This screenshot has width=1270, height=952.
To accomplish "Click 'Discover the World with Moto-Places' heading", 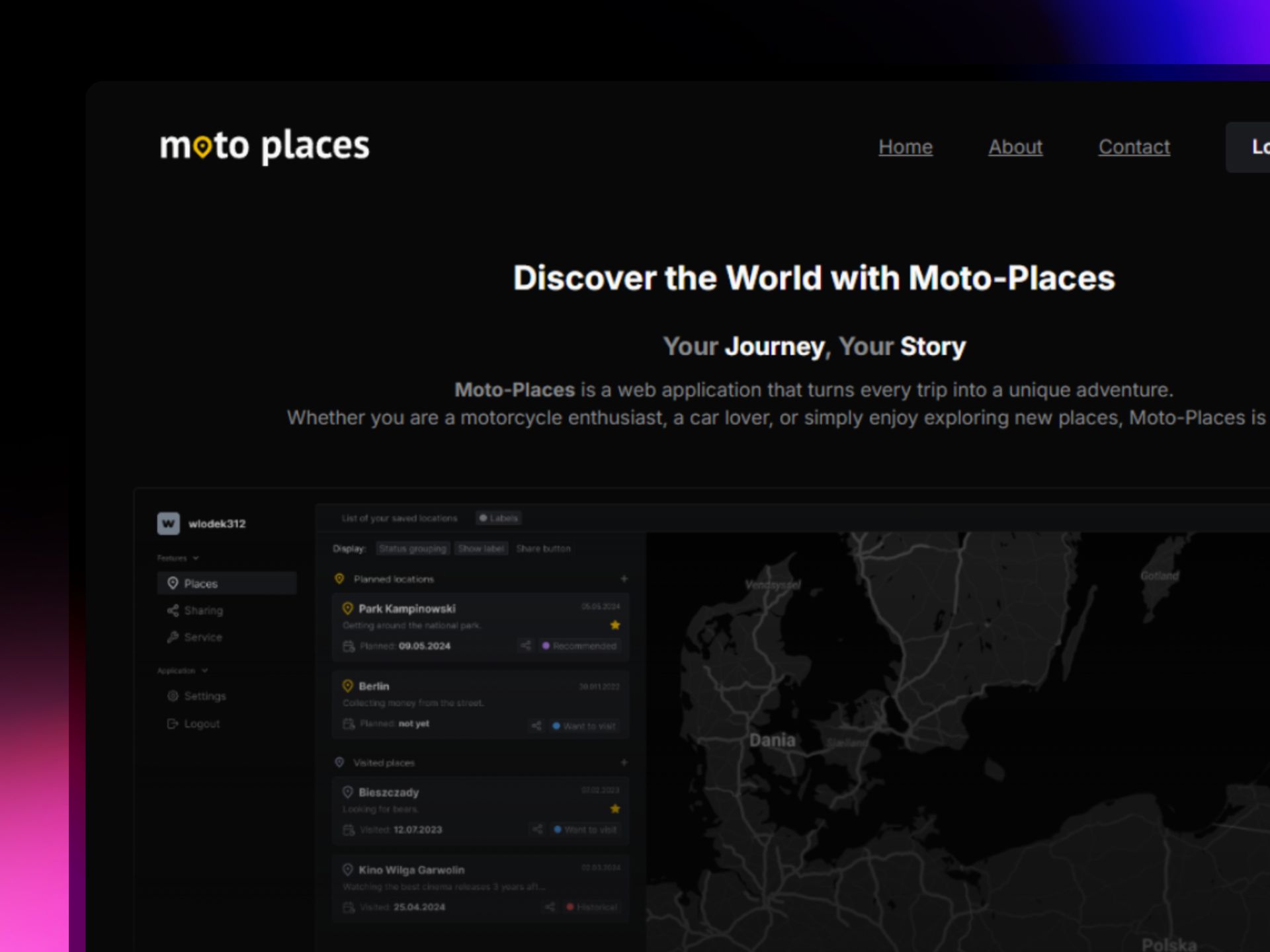I will coord(814,278).
